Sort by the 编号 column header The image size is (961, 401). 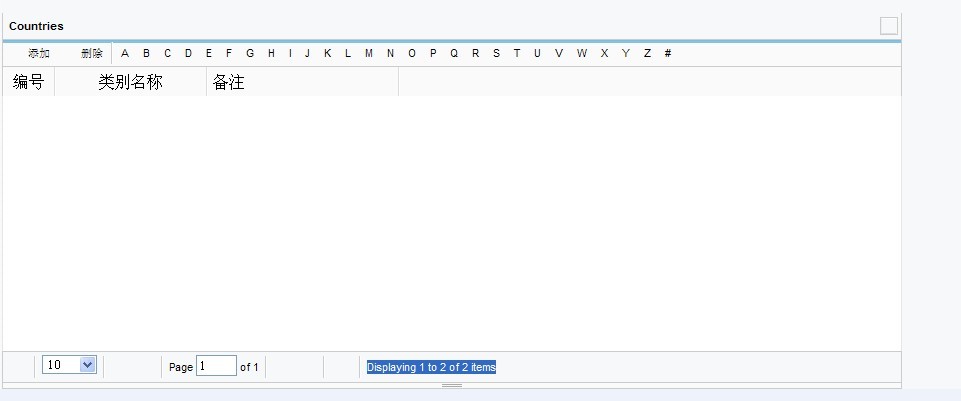pyautogui.click(x=28, y=82)
